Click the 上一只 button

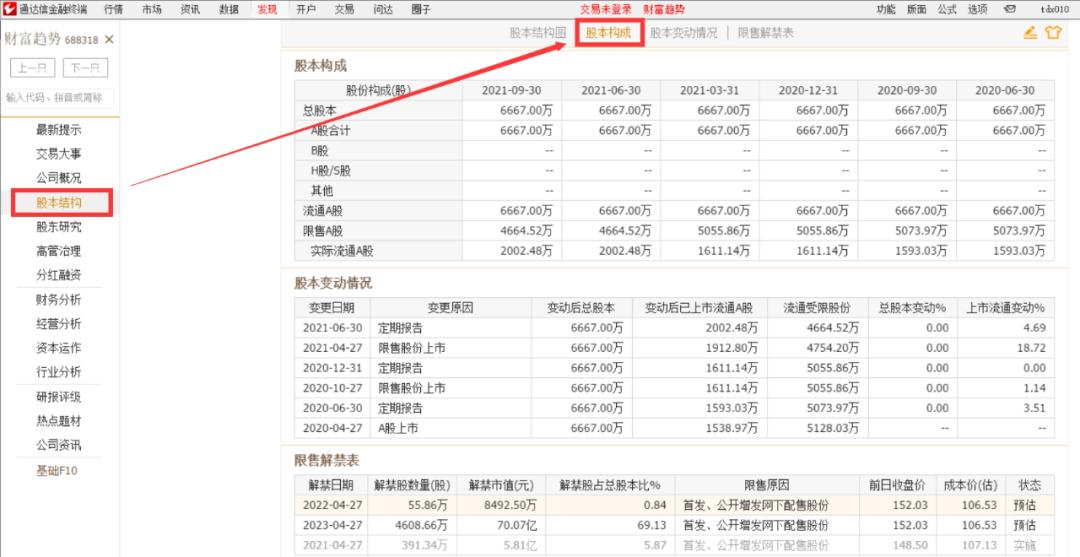(x=32, y=68)
